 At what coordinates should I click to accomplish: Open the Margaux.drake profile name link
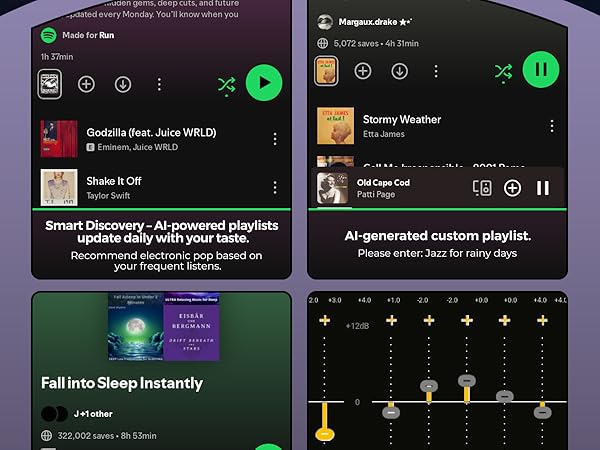[x=375, y=22]
